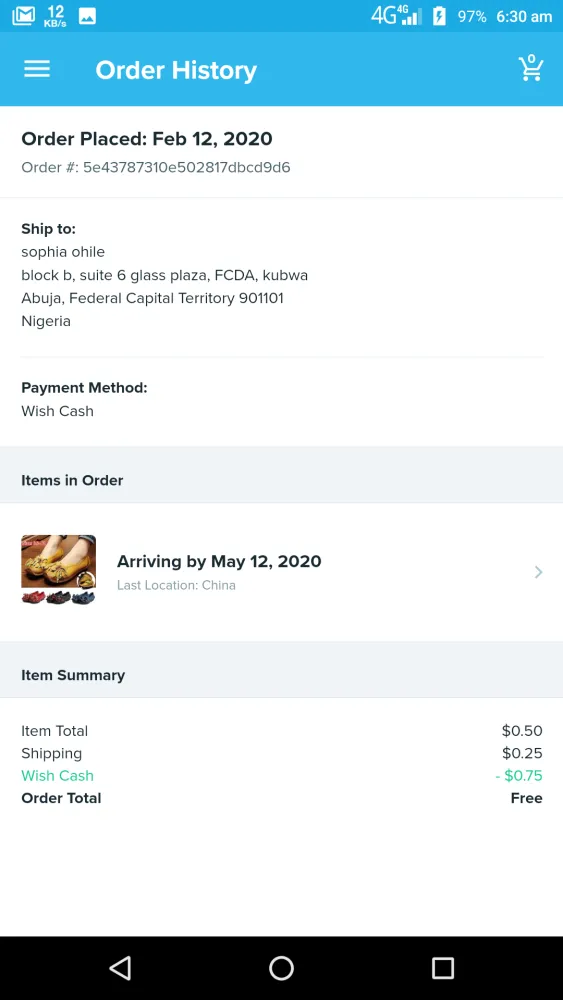
Task: Tap the 4G signal strength icon
Action: [x=397, y=15]
